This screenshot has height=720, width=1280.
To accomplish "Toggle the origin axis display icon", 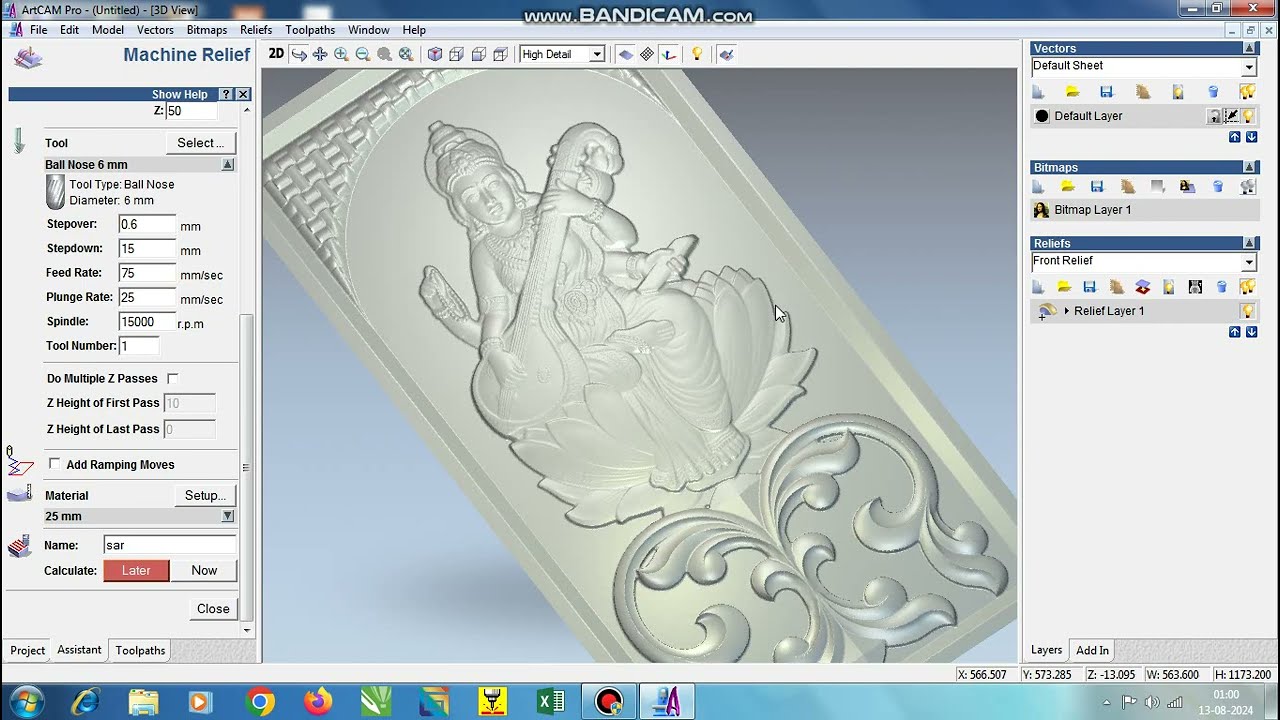I will (x=669, y=55).
